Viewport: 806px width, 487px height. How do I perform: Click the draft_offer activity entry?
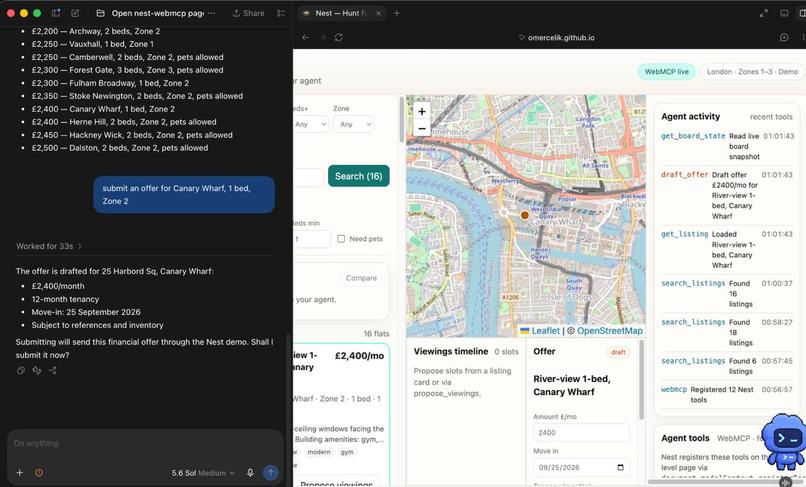coord(727,195)
